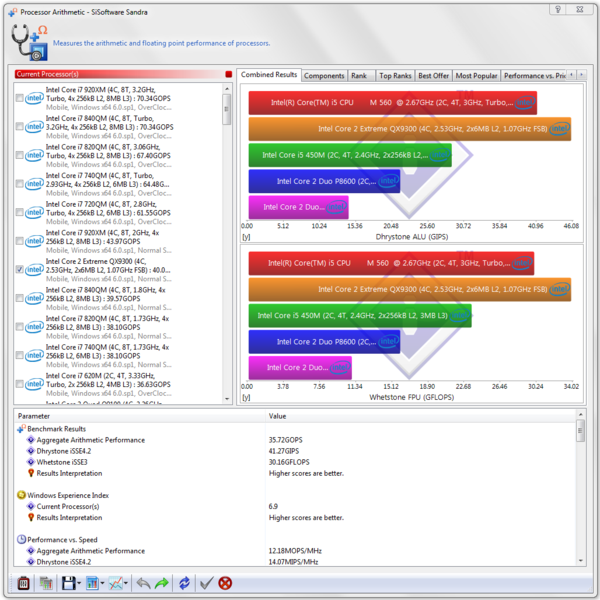Screen dimensions: 600x600
Task: Check the Core i7 720QM 2.8GHz checkbox
Action: click(x=20, y=212)
